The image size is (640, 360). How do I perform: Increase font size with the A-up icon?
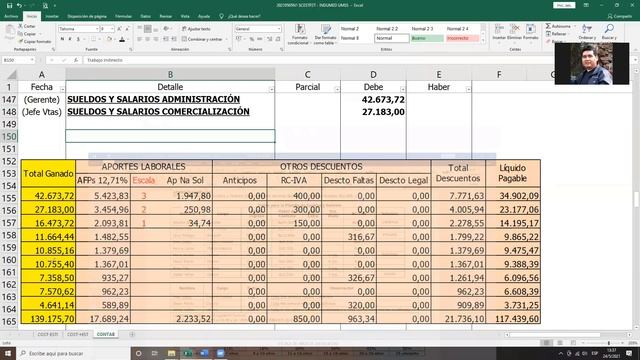coord(119,29)
